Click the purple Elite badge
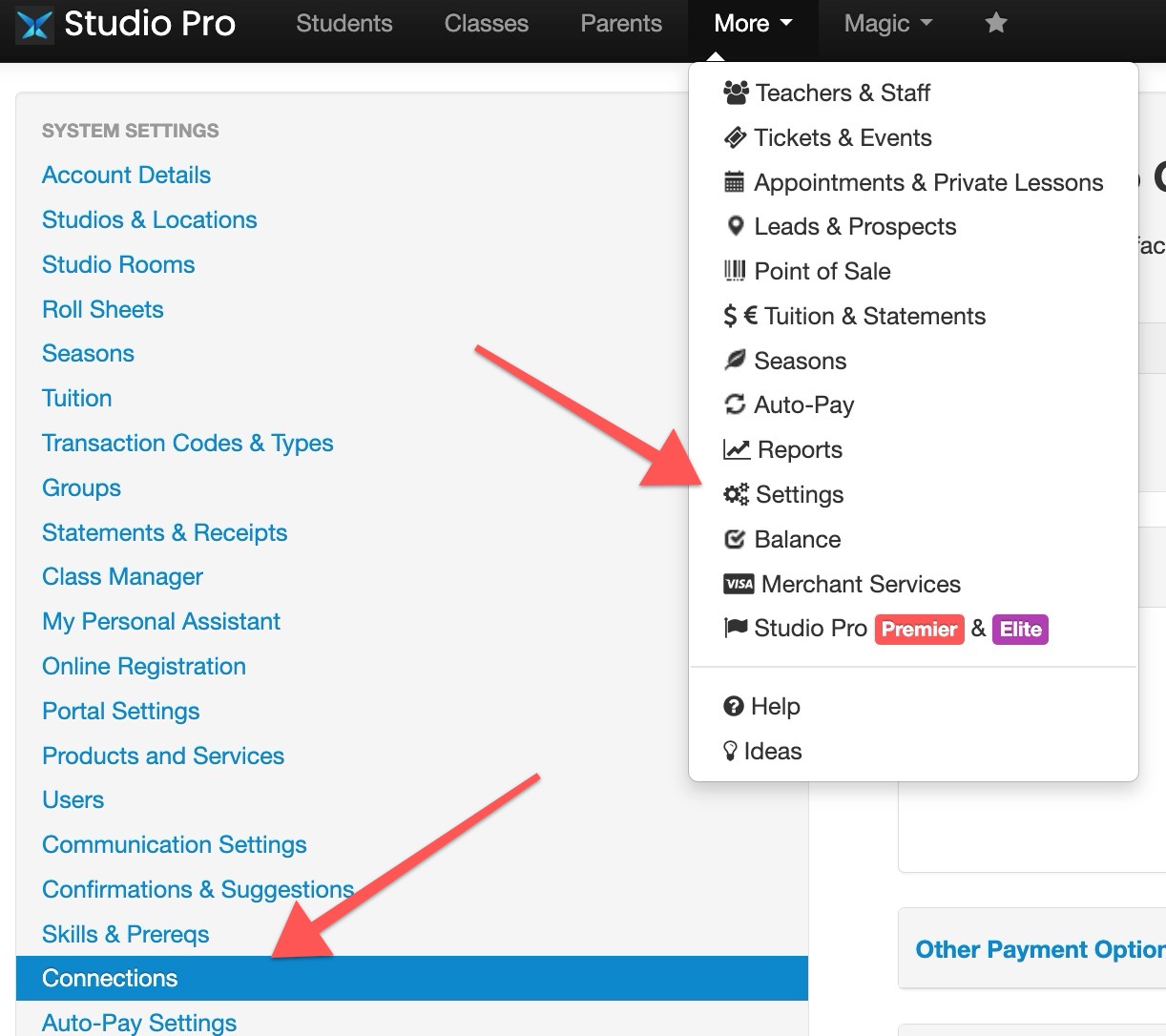1166x1036 pixels. tap(1020, 629)
